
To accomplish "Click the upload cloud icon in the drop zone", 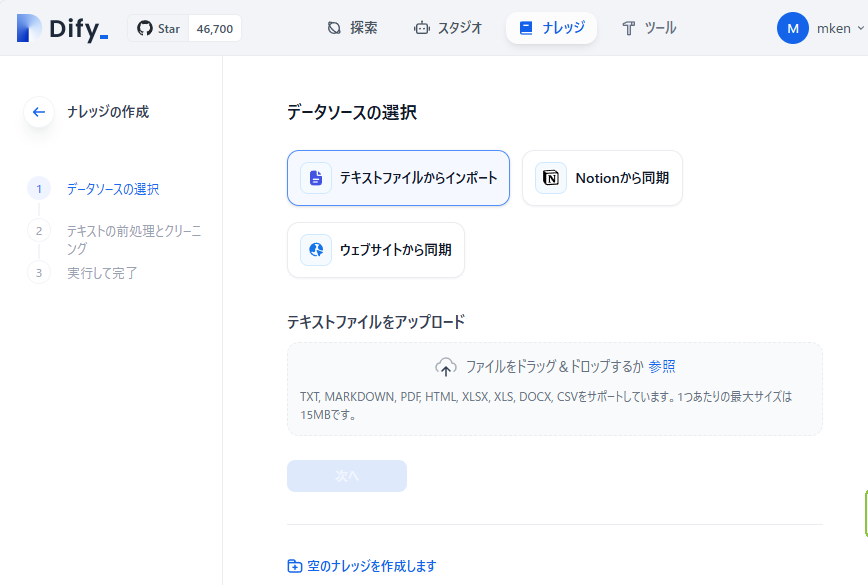I will coord(447,366).
